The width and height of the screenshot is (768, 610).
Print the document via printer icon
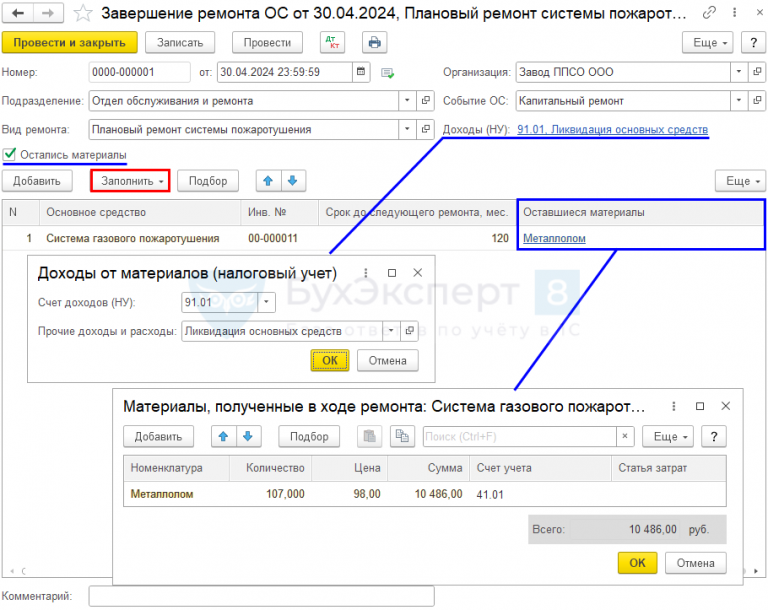[x=375, y=43]
